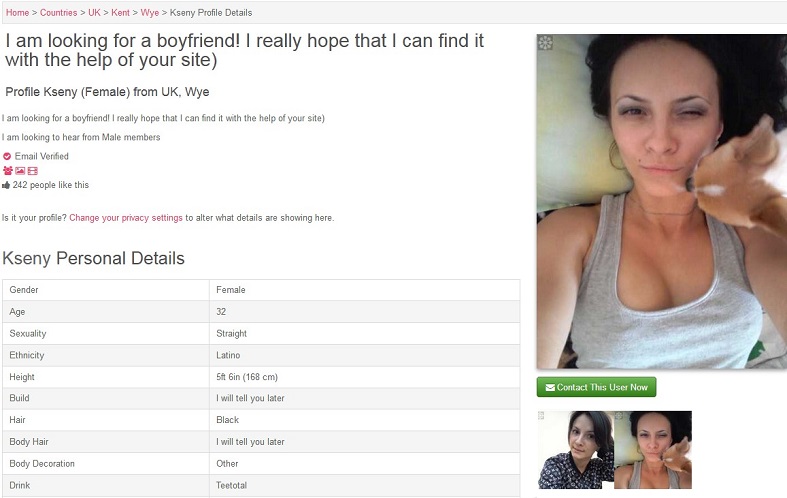This screenshot has height=498, width=787.
Task: Open the large main profile photo
Action: 662,201
